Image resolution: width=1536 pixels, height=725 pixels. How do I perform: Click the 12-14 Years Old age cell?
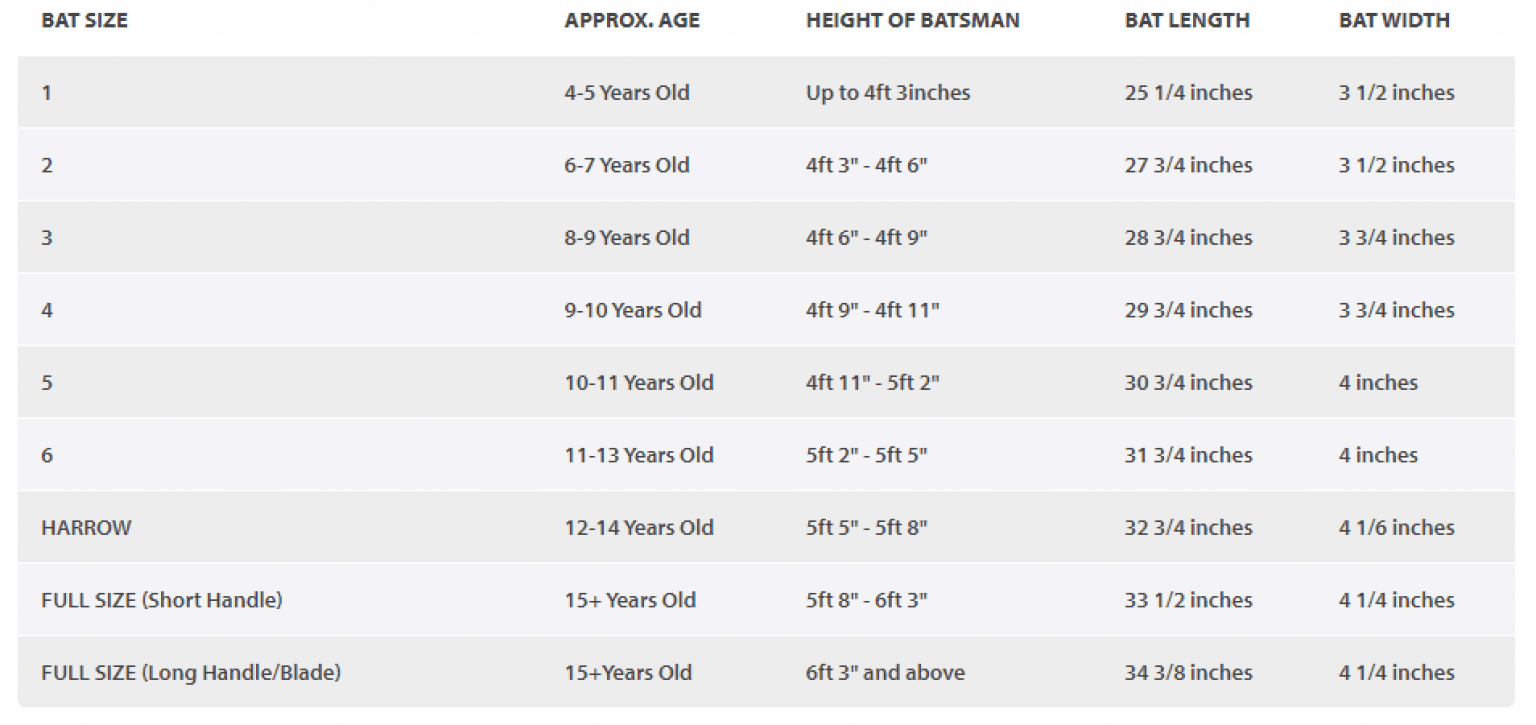(639, 528)
